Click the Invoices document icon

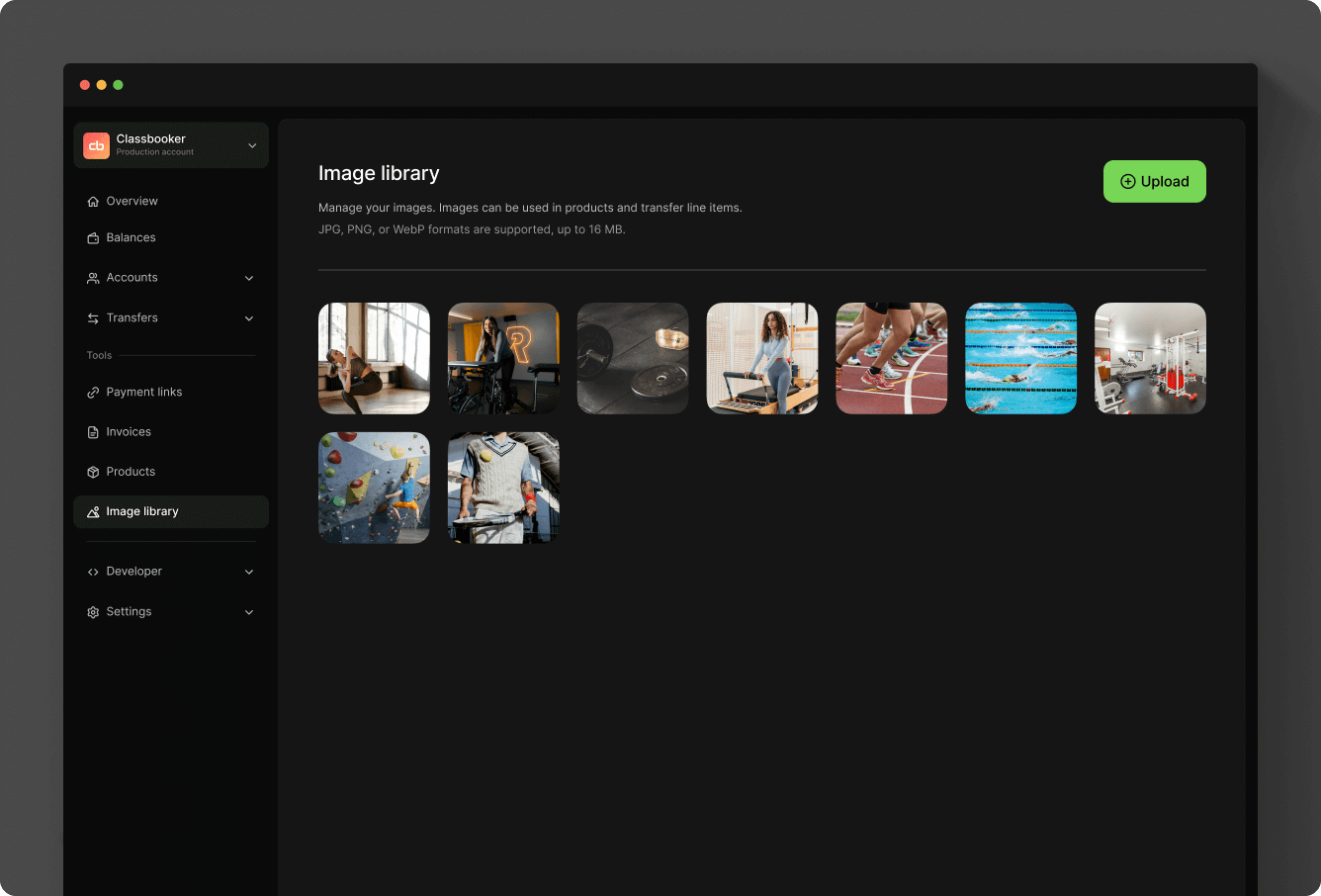92,432
